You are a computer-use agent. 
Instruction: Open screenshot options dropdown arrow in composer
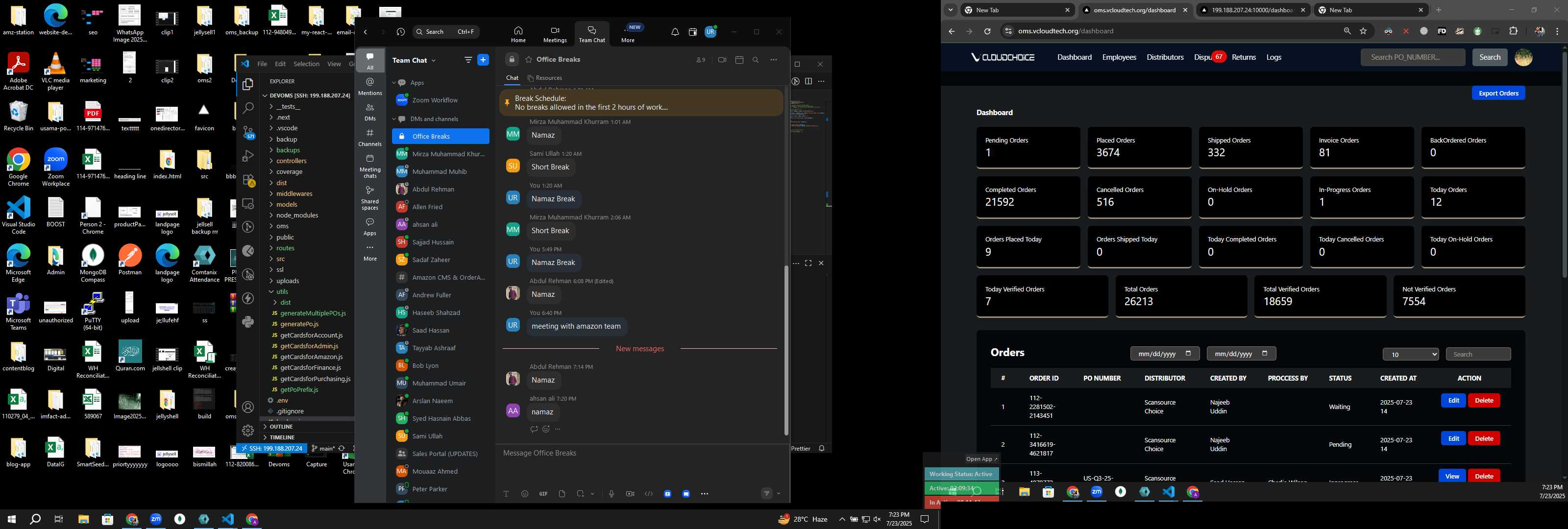592,494
